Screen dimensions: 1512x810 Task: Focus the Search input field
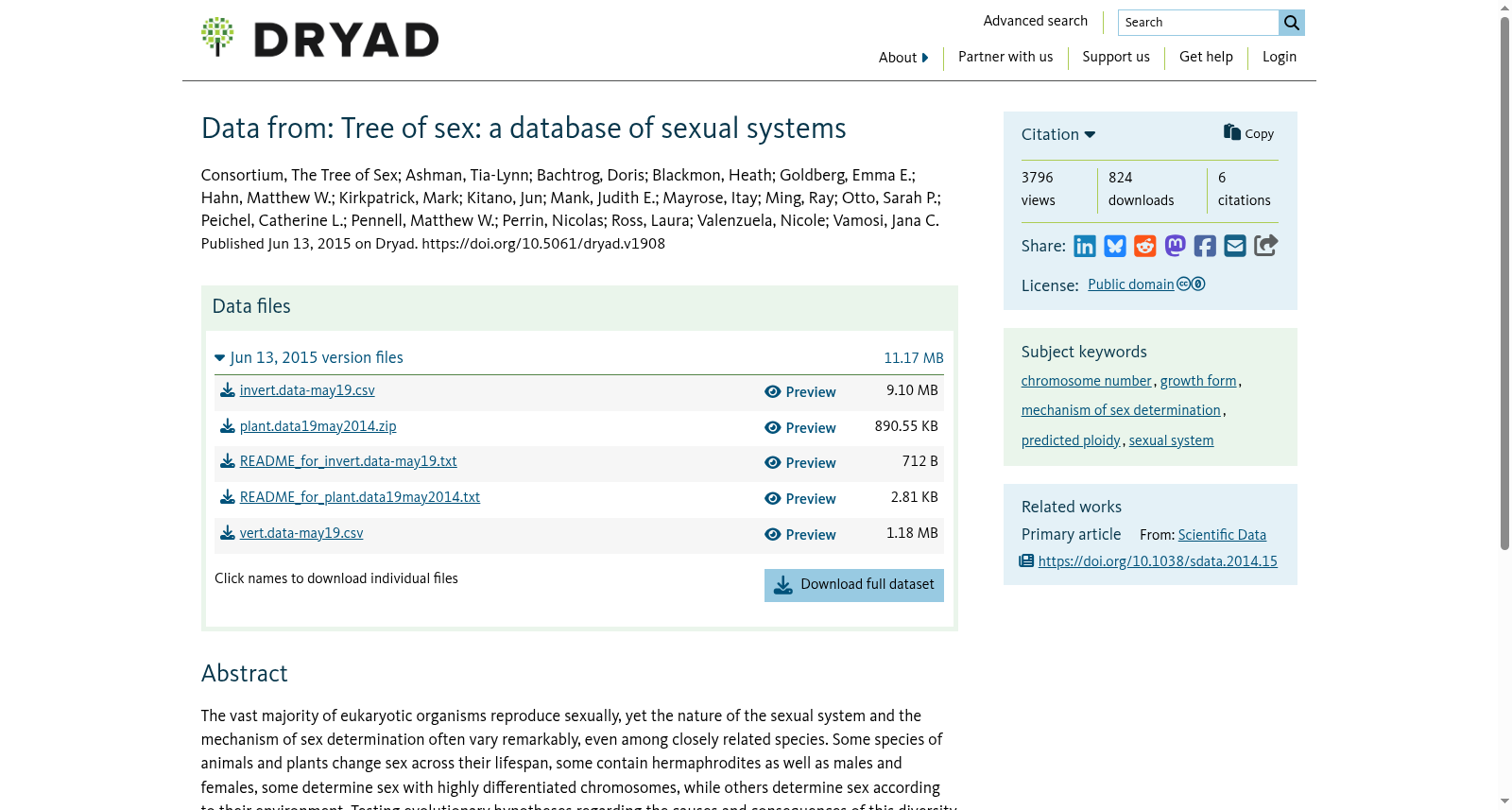pyautogui.click(x=1198, y=23)
